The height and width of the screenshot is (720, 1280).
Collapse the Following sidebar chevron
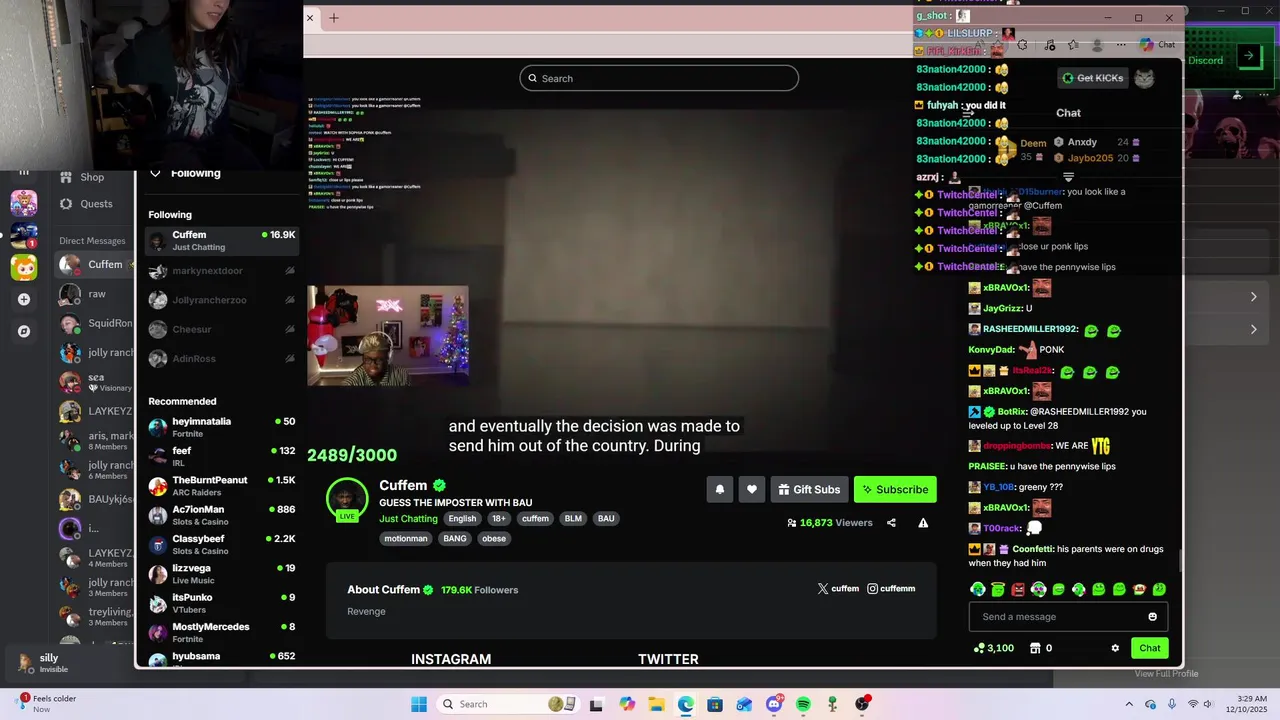(x=155, y=173)
